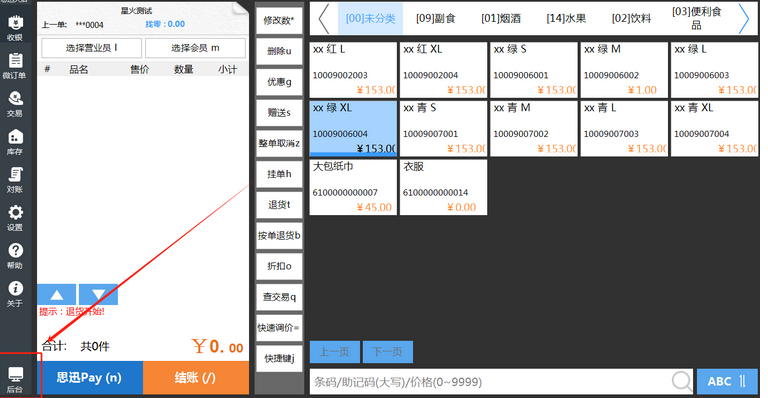Expand category list with right chevron arrow
Image resolution: width=768 pixels, height=398 pixels.
pyautogui.click(x=744, y=19)
